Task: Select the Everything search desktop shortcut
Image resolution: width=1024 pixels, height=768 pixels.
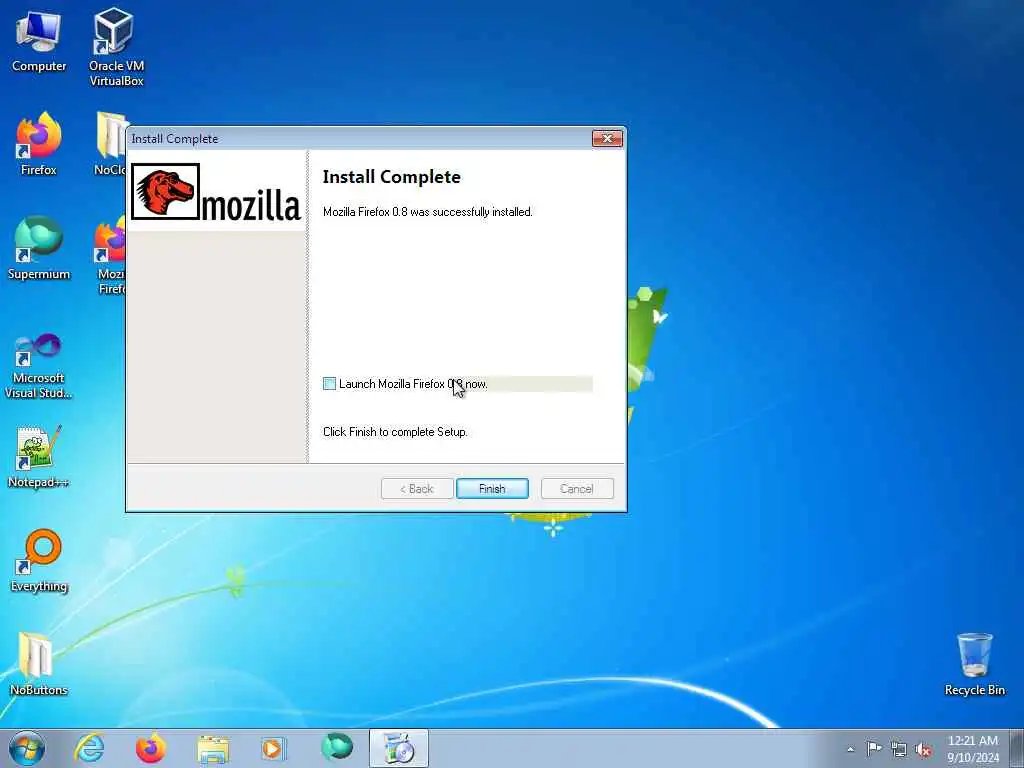Action: pyautogui.click(x=39, y=560)
